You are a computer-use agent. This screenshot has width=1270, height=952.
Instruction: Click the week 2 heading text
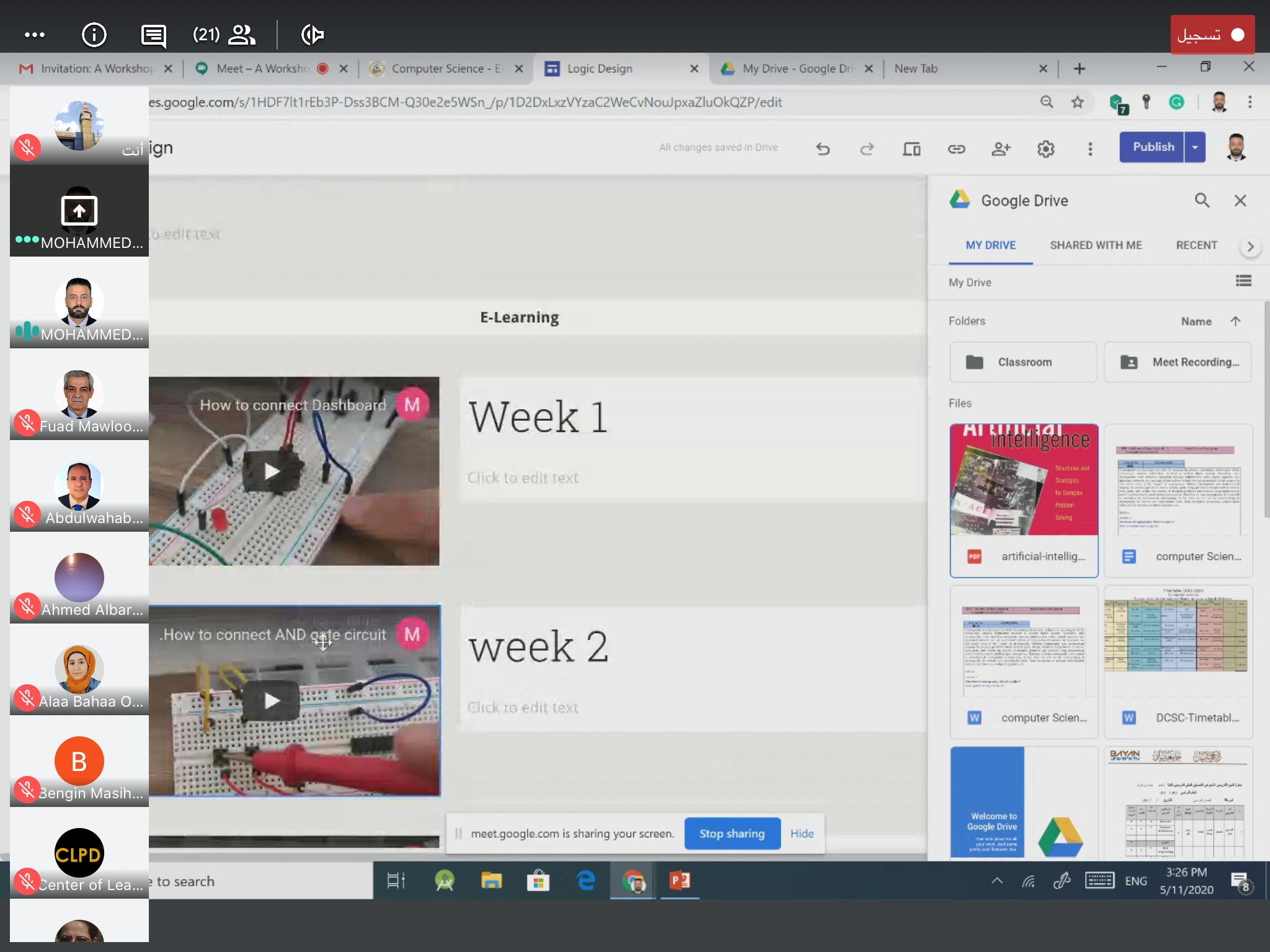pyautogui.click(x=538, y=646)
